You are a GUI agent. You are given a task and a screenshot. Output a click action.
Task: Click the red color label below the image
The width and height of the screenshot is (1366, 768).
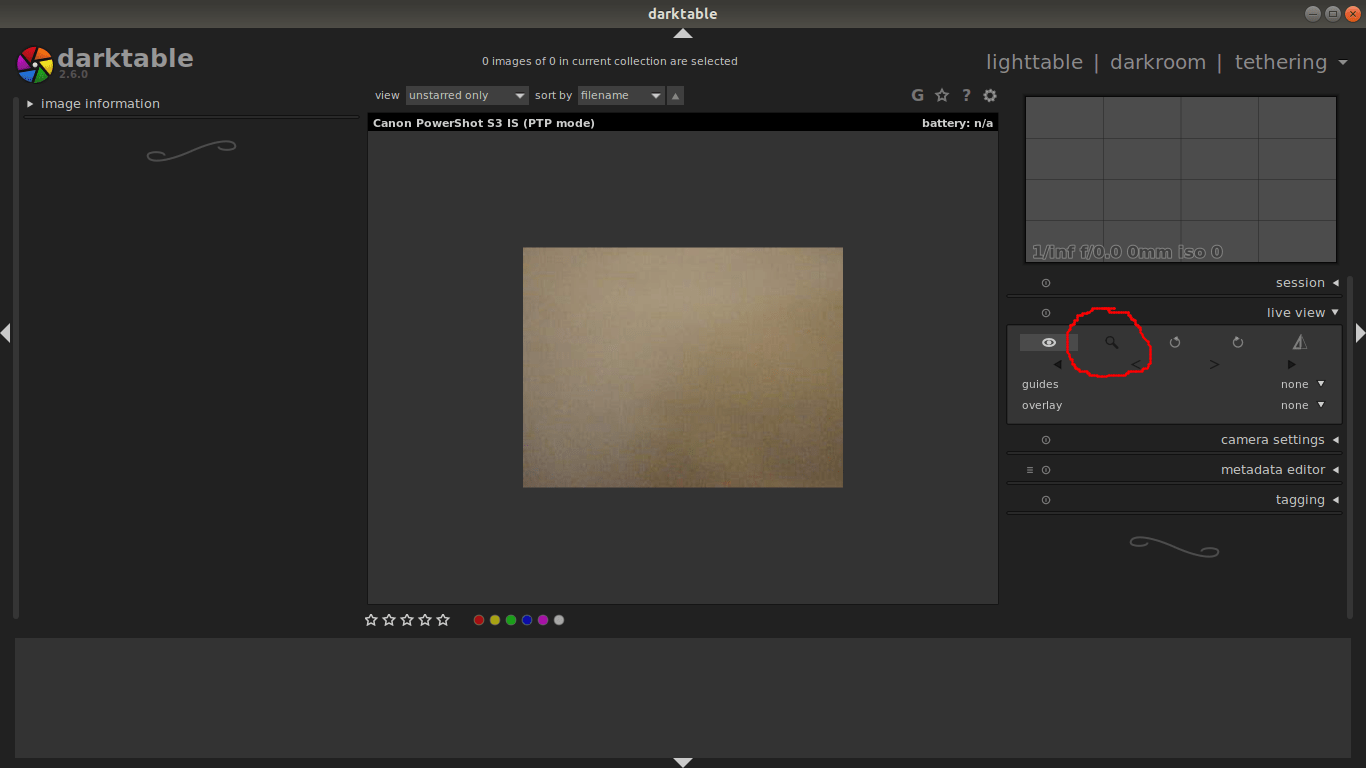click(x=479, y=619)
